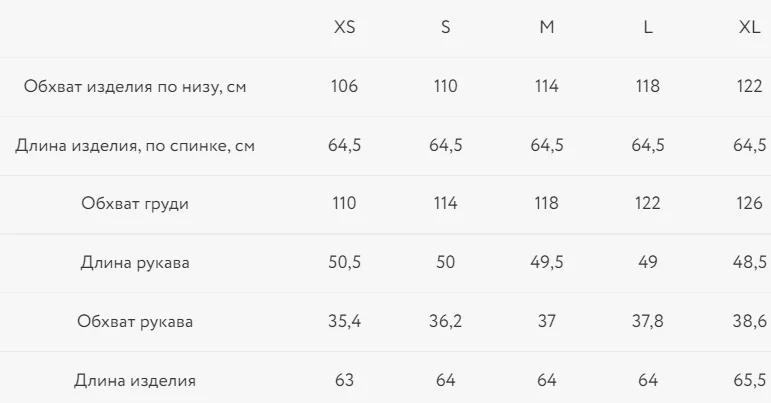This screenshot has width=771, height=403.
Task: Select the XL size column header
Action: point(749,27)
